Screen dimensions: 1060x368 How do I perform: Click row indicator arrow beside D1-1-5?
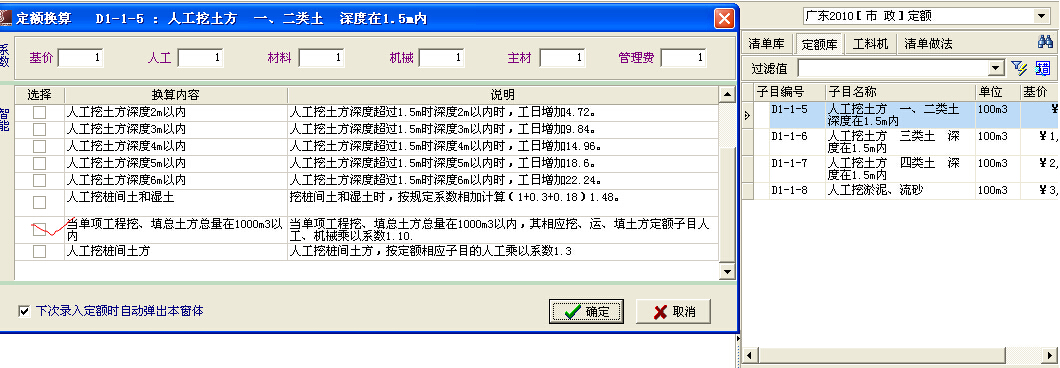click(748, 116)
